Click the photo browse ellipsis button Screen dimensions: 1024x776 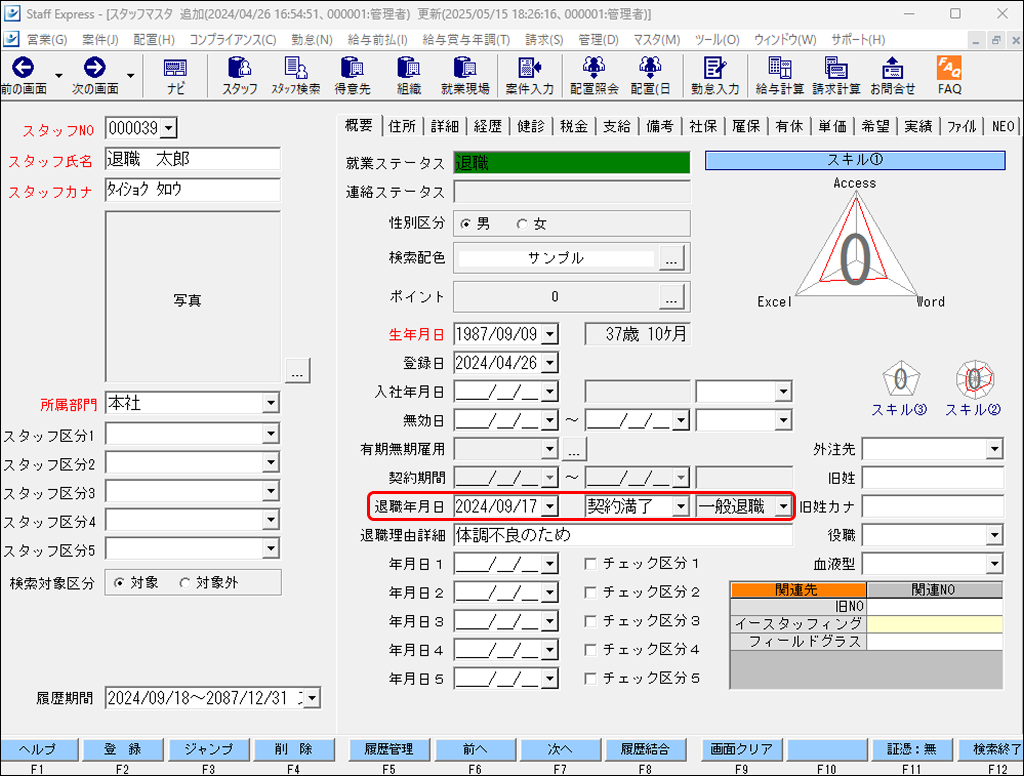(x=297, y=371)
